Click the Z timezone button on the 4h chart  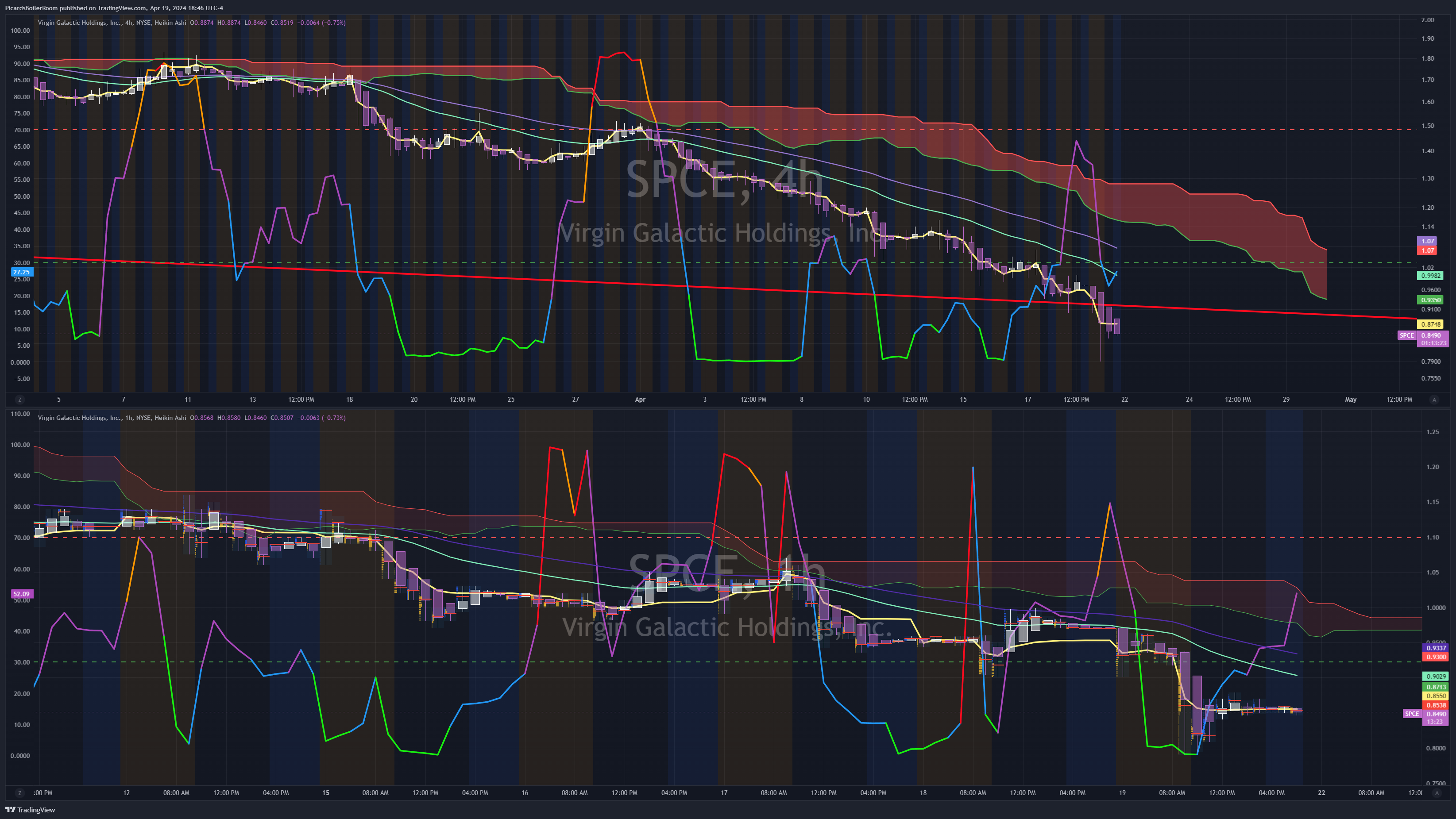click(20, 400)
